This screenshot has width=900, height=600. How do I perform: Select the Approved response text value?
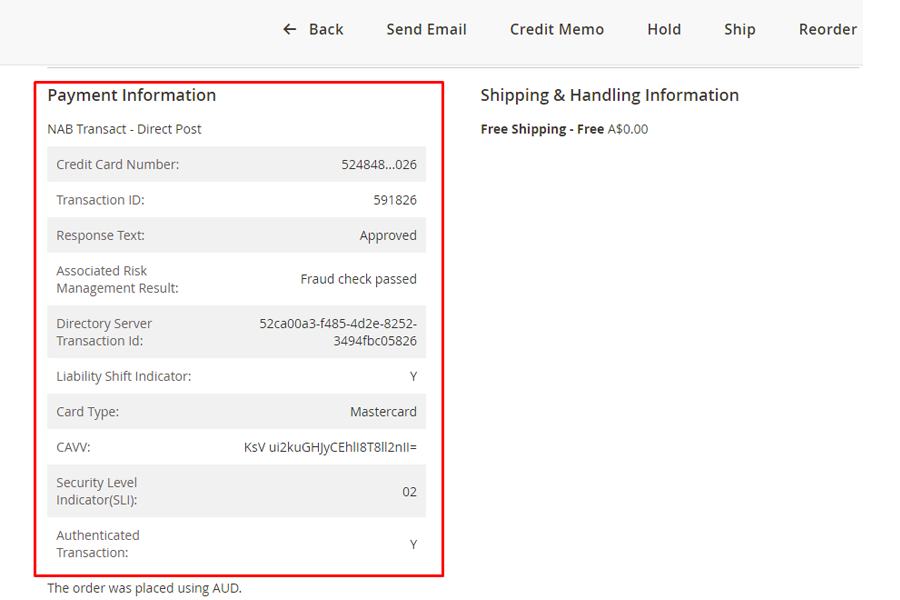coord(388,236)
